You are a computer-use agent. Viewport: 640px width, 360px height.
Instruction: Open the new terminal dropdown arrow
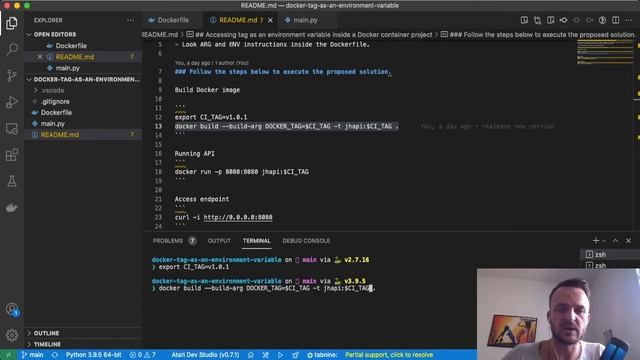click(x=604, y=241)
